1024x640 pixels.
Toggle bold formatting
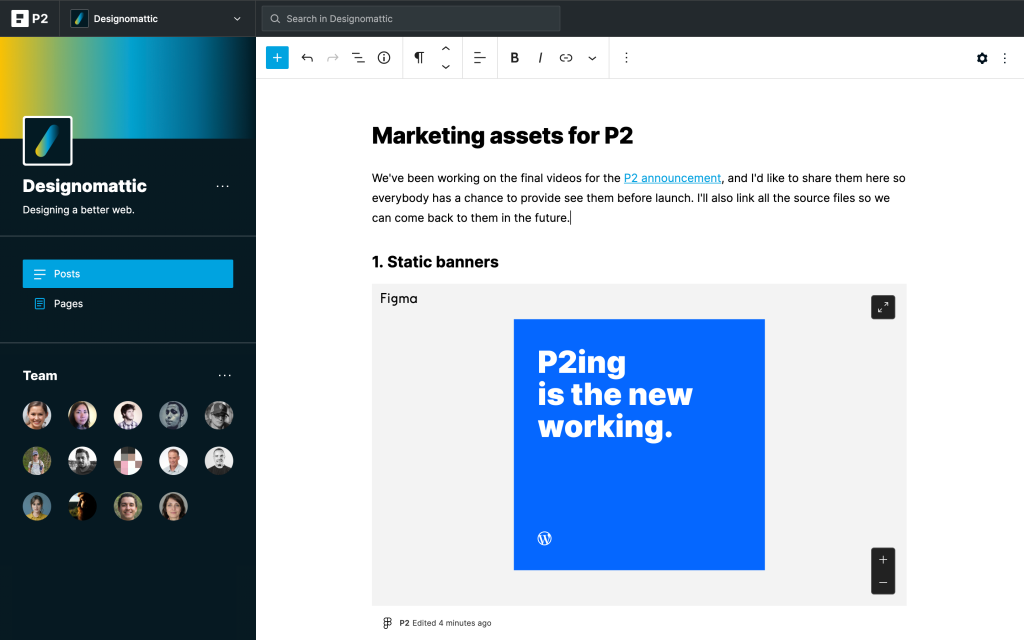click(x=515, y=57)
